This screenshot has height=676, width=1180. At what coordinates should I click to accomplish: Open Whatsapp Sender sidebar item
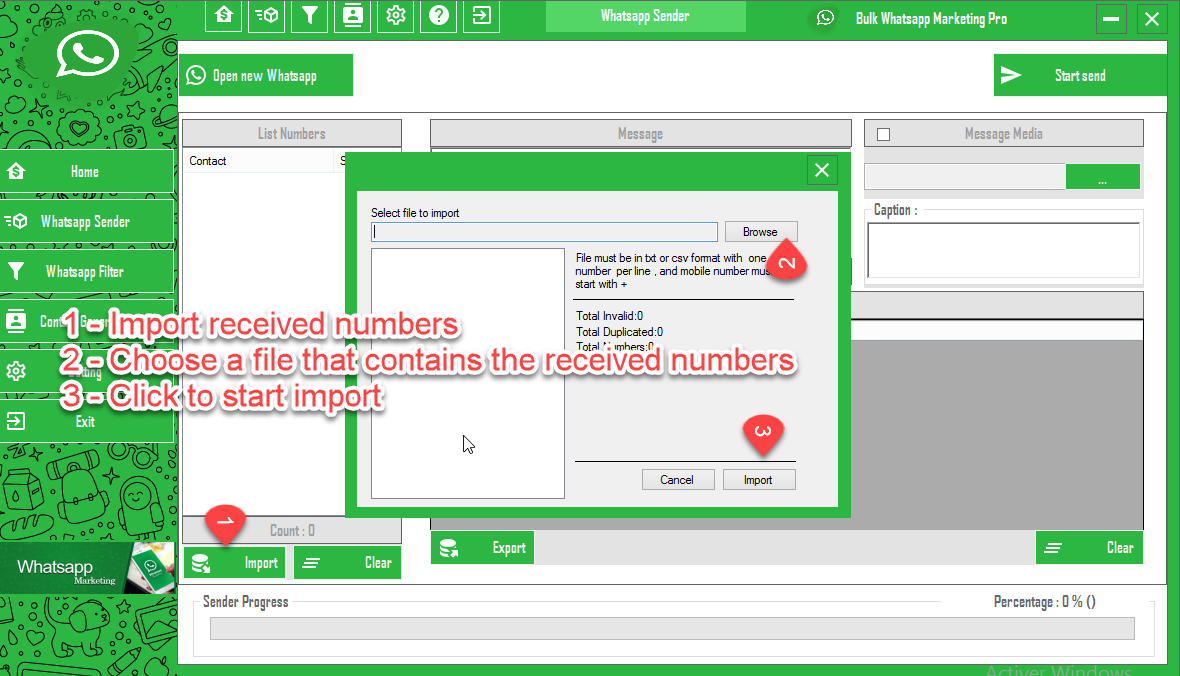point(87,221)
